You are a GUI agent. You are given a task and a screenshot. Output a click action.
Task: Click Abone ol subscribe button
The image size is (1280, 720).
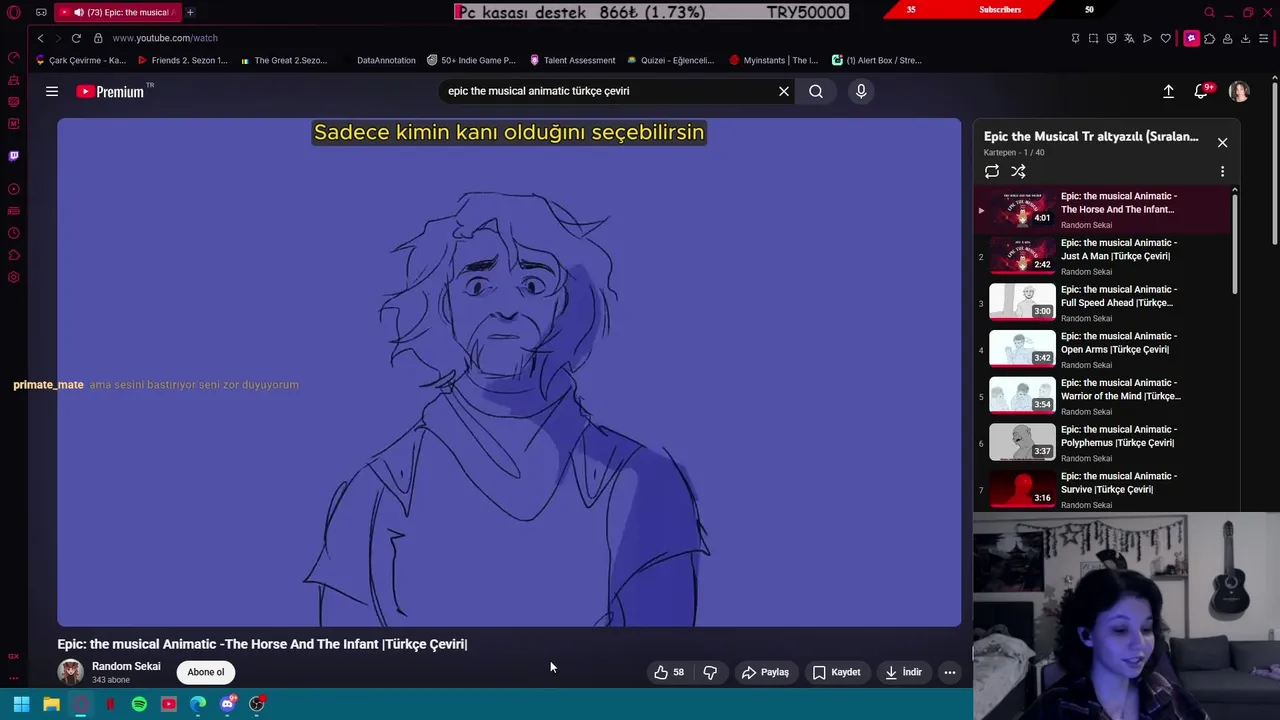tap(206, 672)
